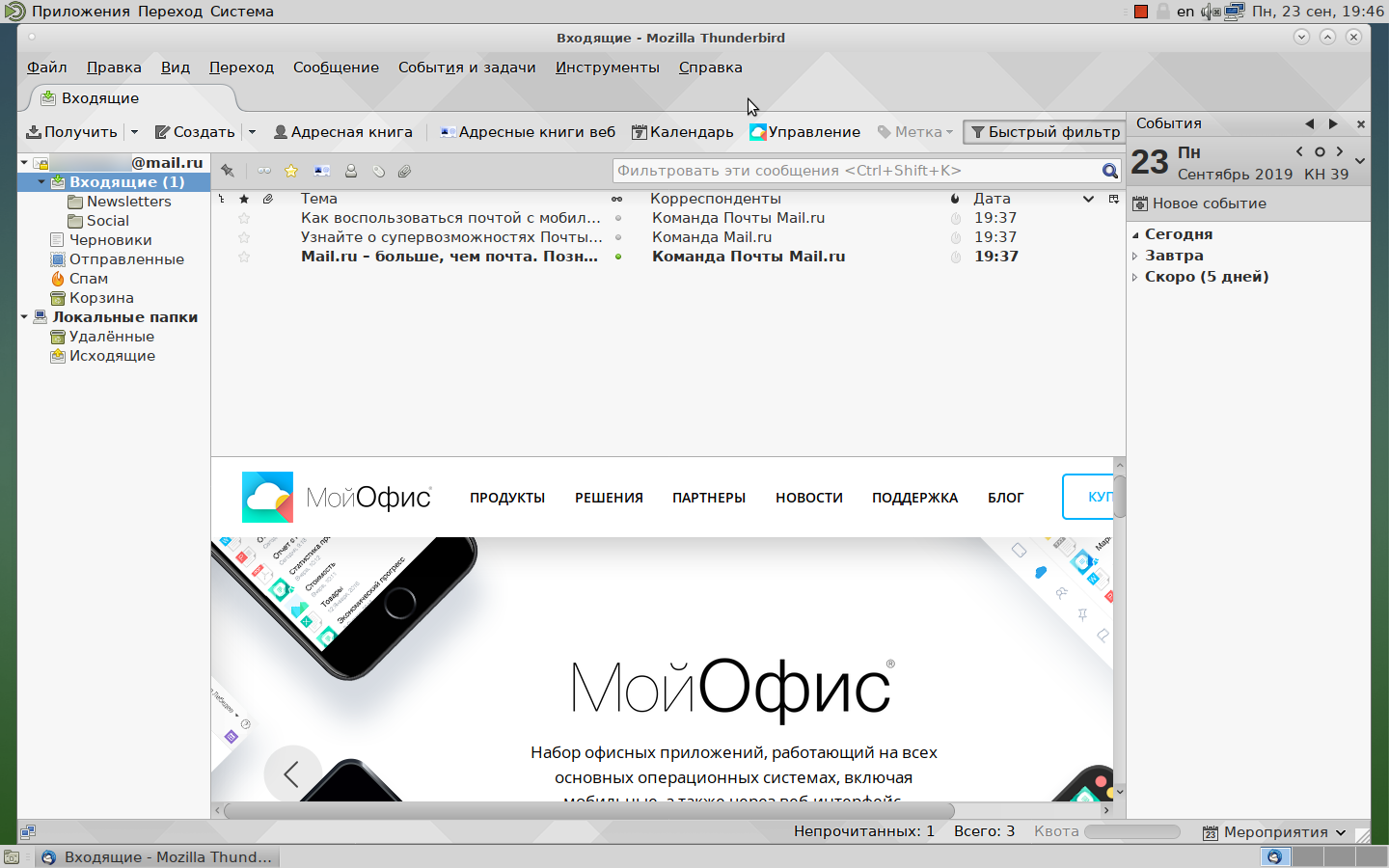Click ПРОДУКТЫ link in message preview
Viewport: 1389px width, 868px height.
(507, 498)
